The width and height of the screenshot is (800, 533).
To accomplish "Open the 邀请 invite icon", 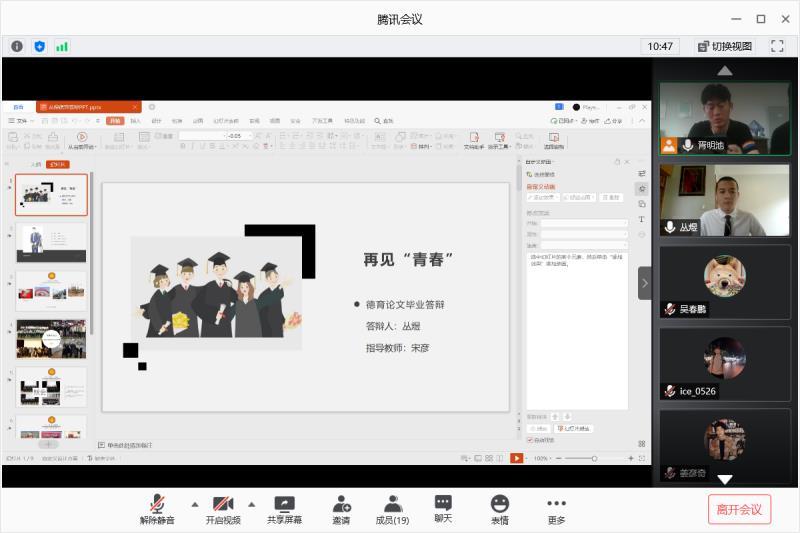I will pos(342,504).
